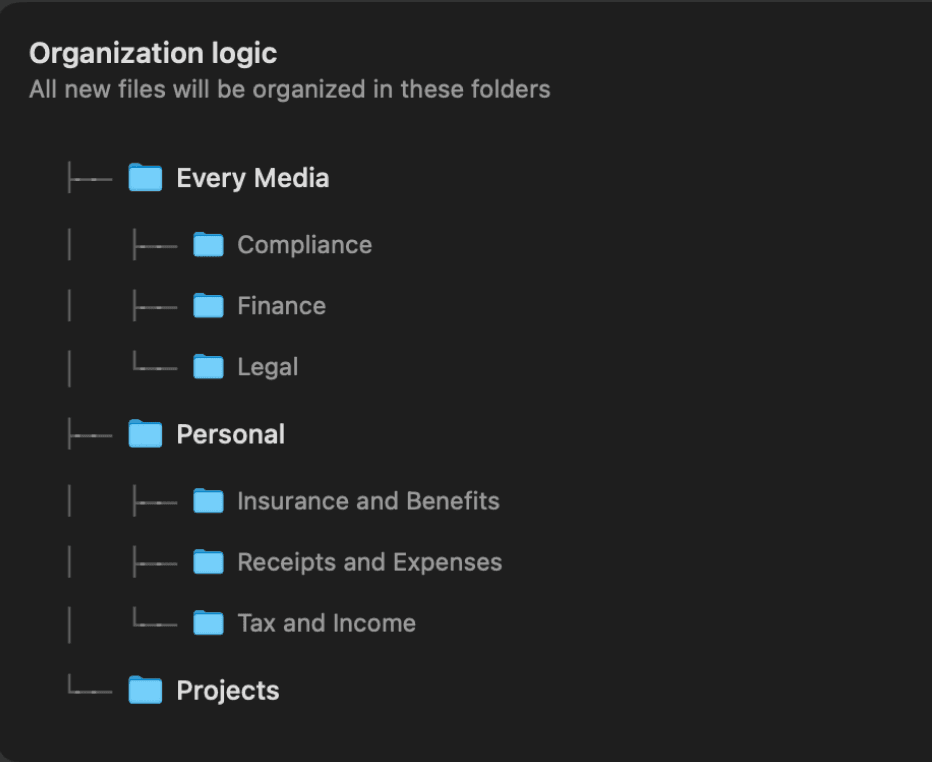Click the 'All new files' description text
Image resolution: width=932 pixels, height=762 pixels.
[x=289, y=89]
